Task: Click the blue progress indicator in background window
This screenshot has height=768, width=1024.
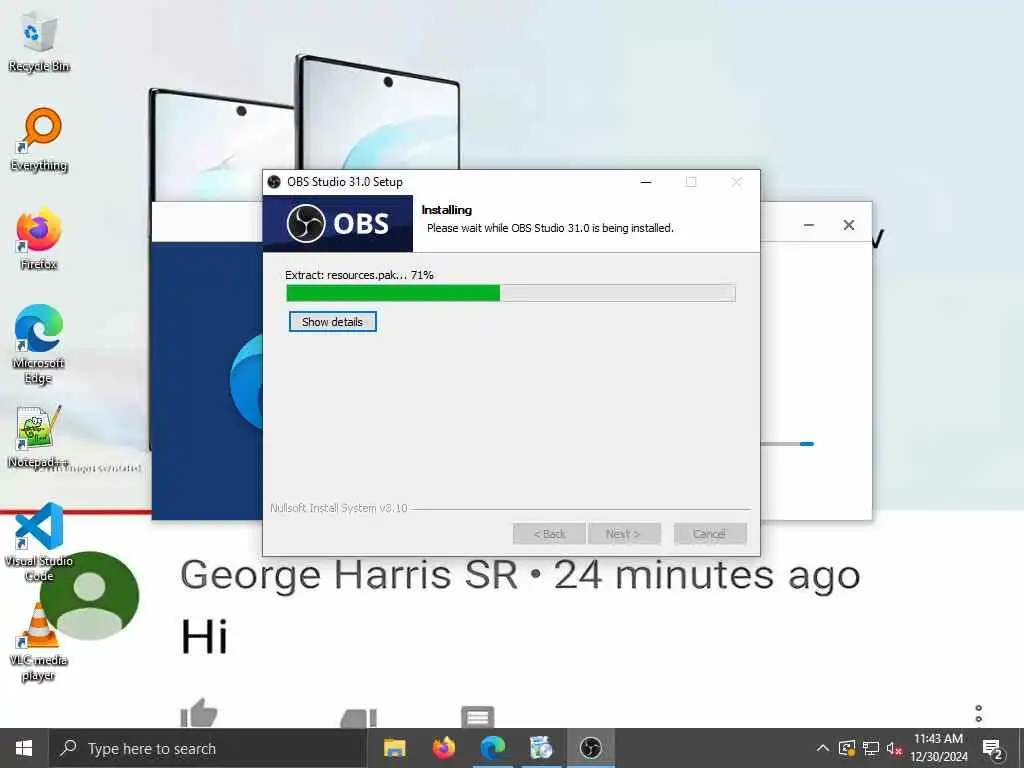Action: coord(807,444)
